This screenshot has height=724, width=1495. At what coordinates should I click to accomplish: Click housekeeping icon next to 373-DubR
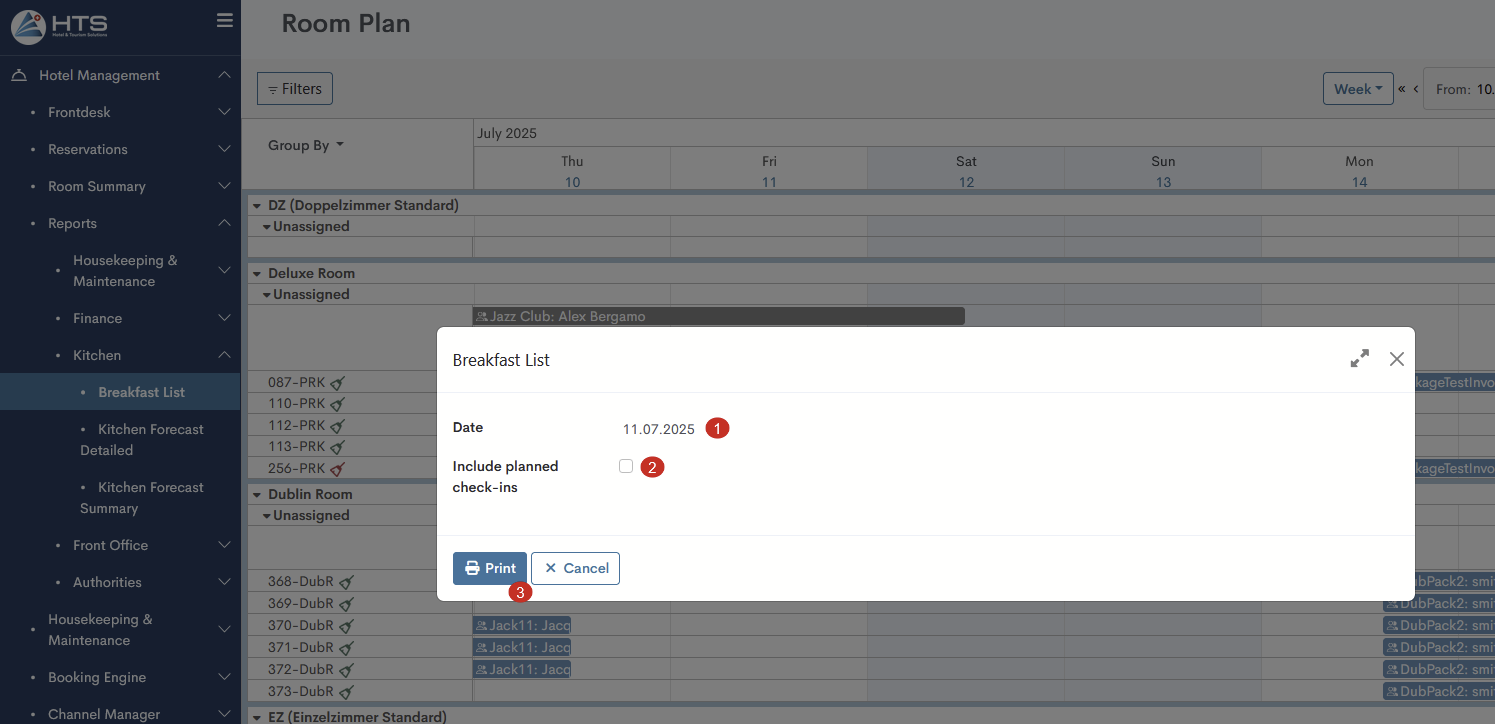pos(346,692)
